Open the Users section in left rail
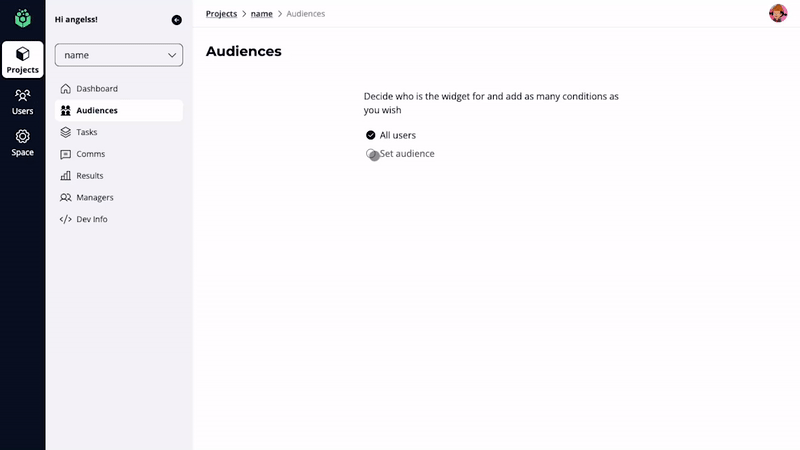The height and width of the screenshot is (450, 800). point(22,102)
